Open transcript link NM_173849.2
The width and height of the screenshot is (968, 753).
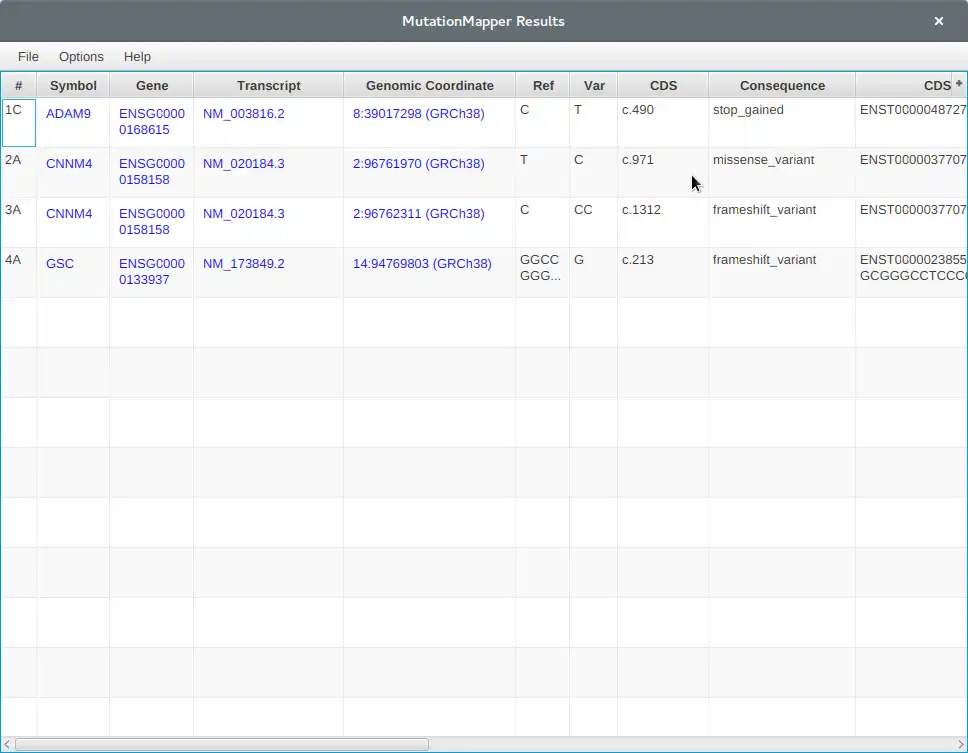(244, 264)
